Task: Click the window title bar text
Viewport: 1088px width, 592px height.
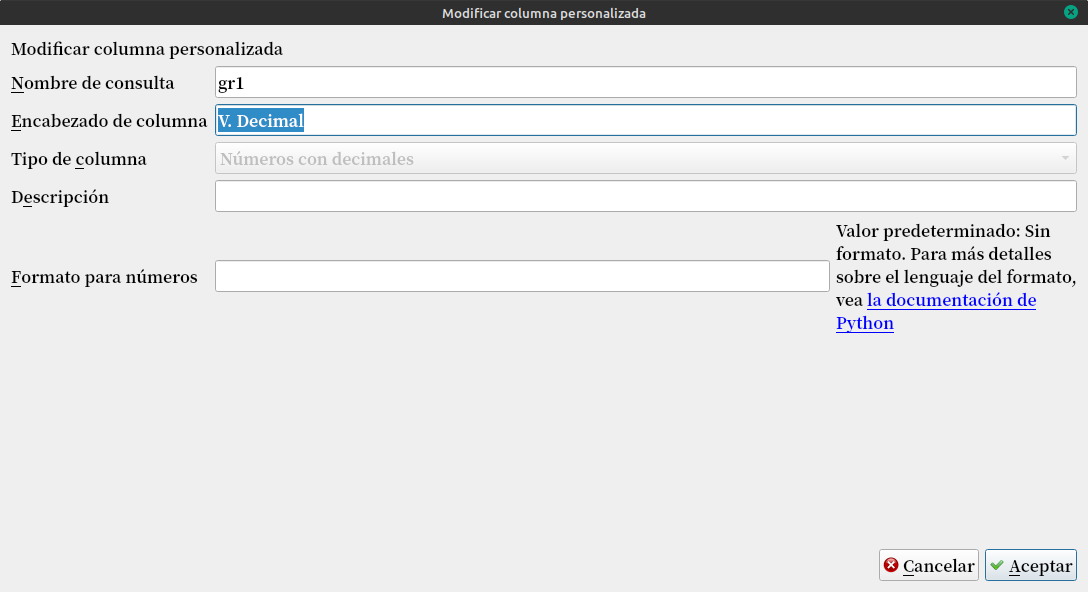Action: point(544,13)
